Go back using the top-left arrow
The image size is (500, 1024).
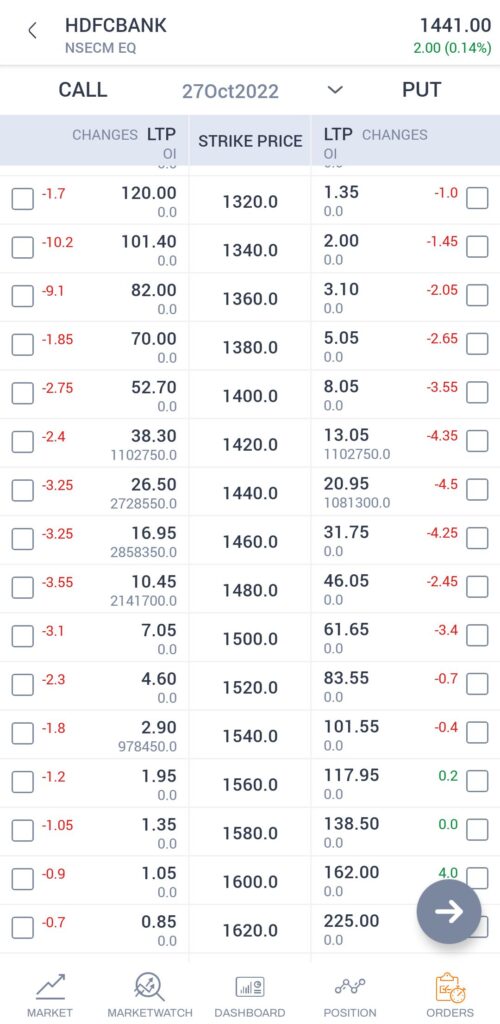tap(32, 31)
